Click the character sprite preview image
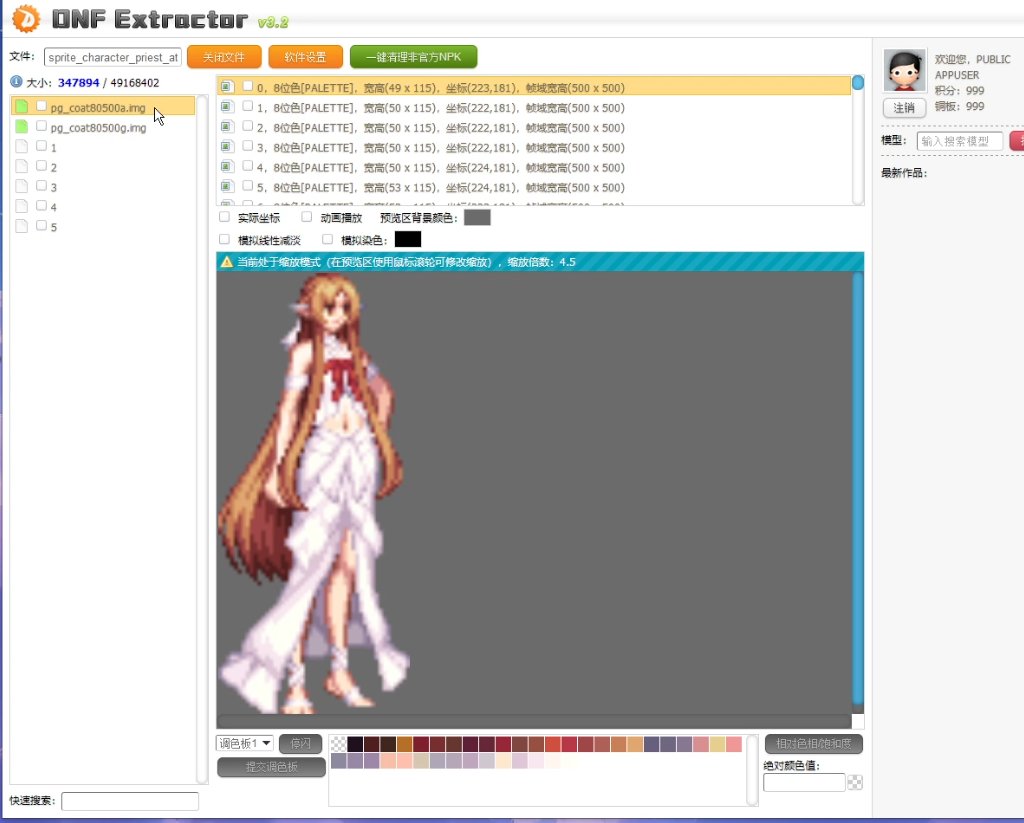 (x=313, y=493)
